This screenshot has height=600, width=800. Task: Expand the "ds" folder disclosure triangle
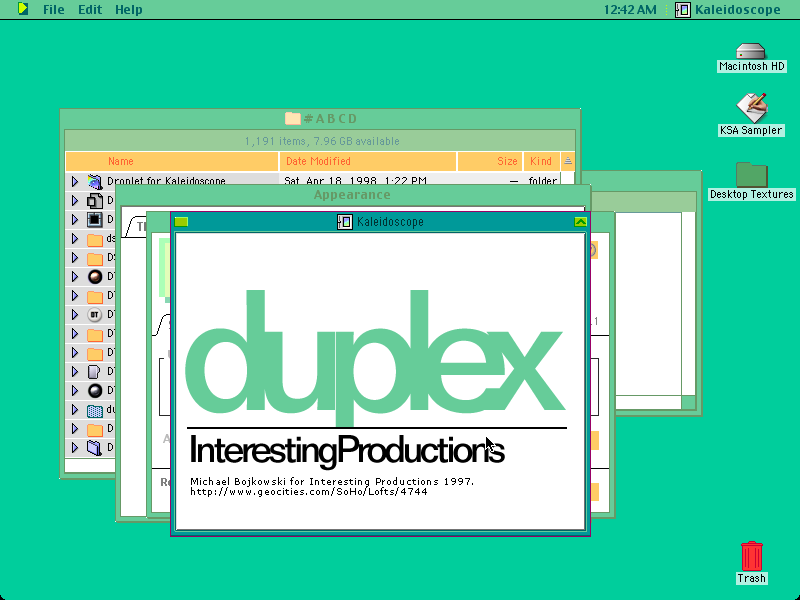point(74,239)
